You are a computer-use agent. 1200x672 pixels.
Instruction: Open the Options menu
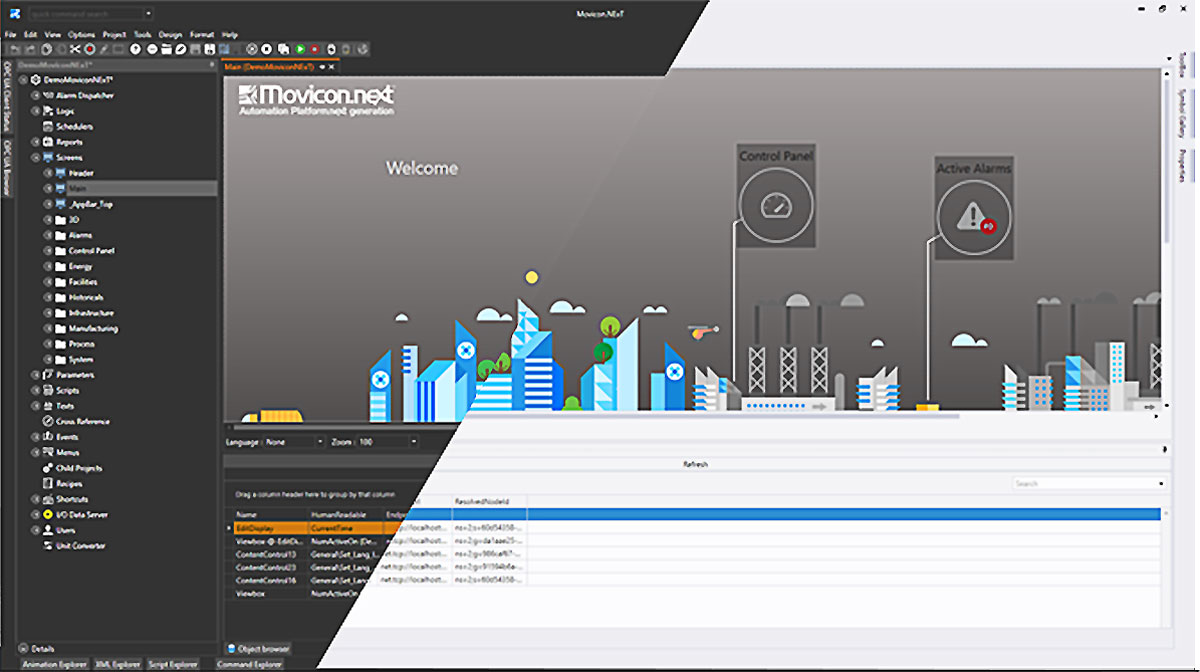click(x=82, y=34)
